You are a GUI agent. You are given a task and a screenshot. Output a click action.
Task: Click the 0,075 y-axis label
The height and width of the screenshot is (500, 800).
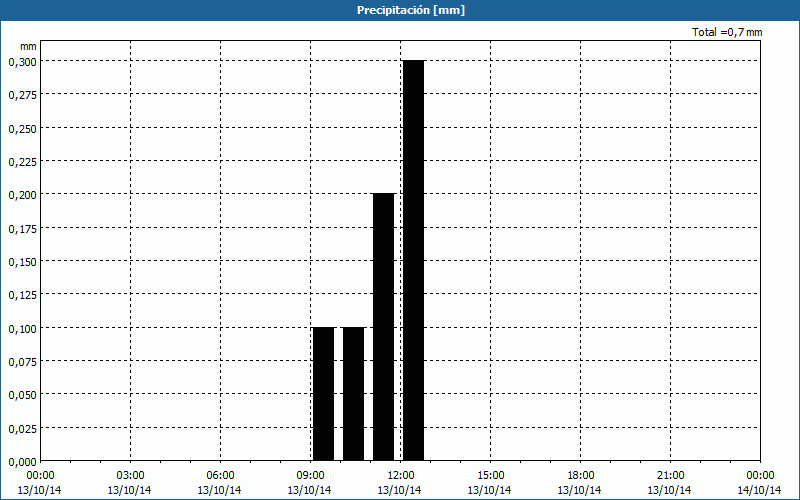22,362
